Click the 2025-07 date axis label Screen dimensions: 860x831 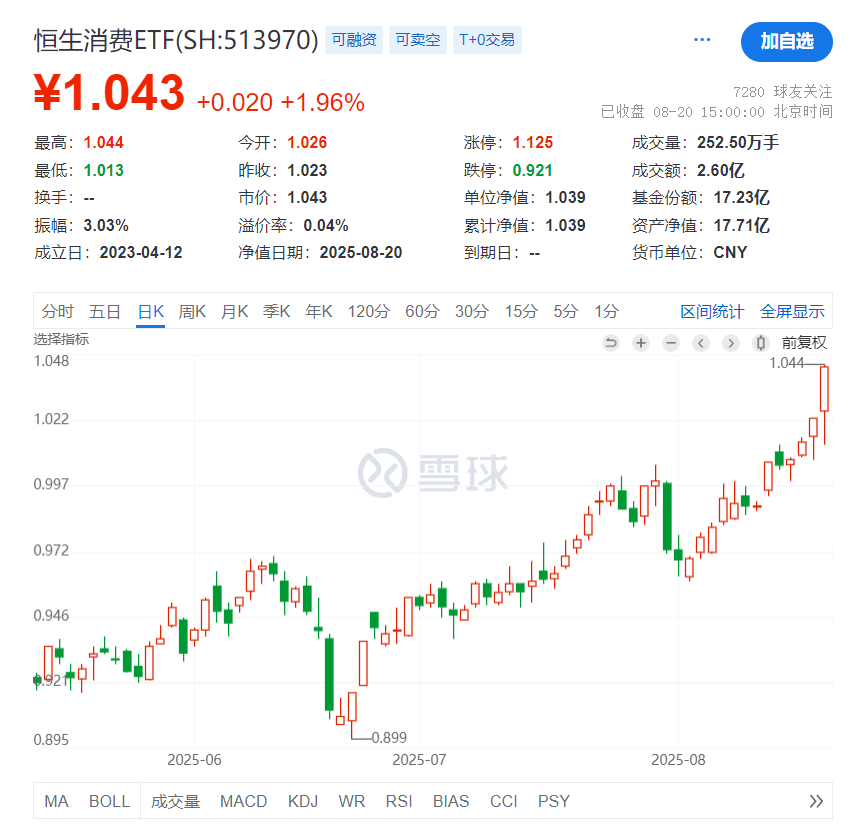[x=419, y=760]
